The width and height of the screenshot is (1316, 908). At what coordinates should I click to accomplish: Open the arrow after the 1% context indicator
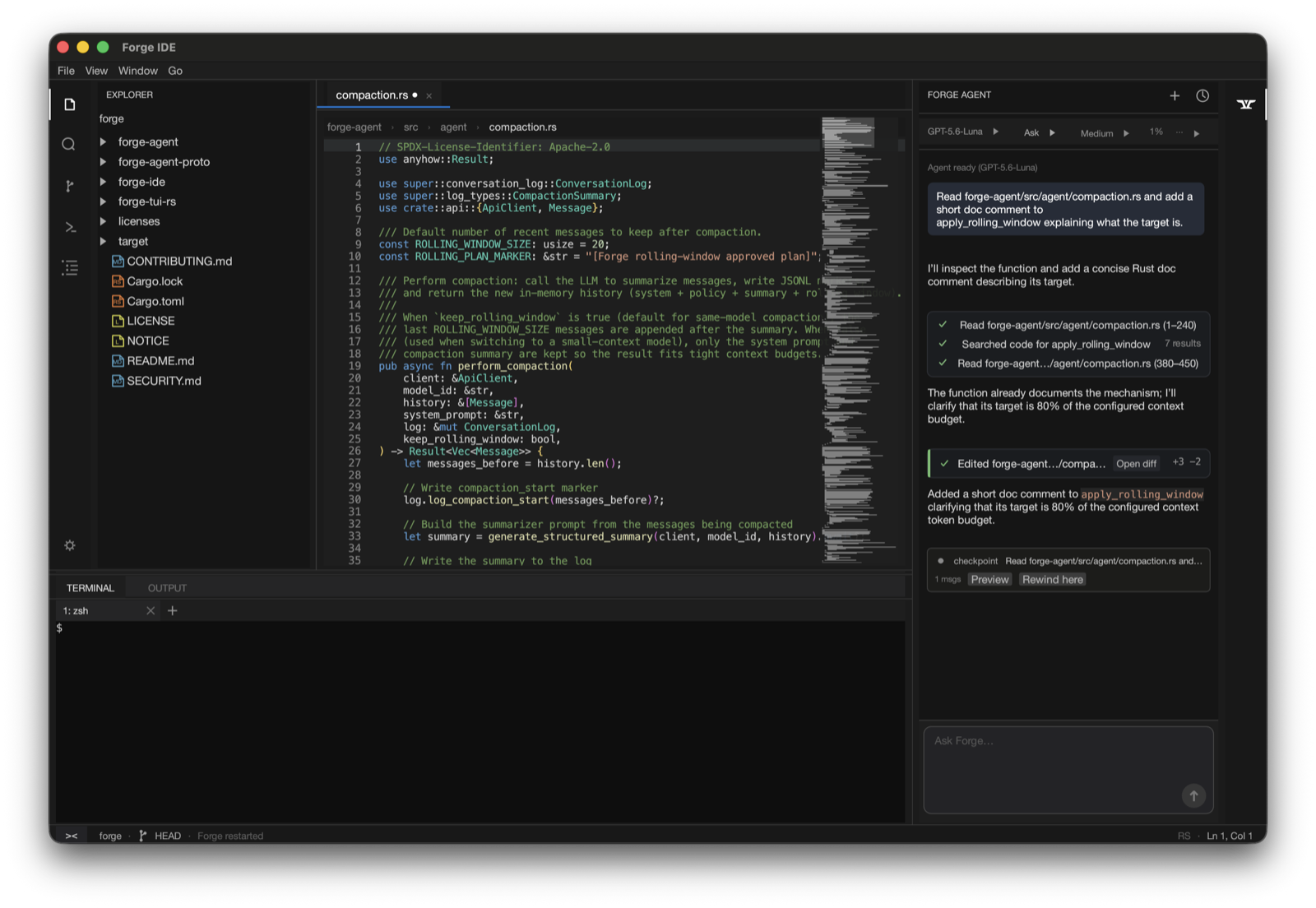click(1197, 133)
